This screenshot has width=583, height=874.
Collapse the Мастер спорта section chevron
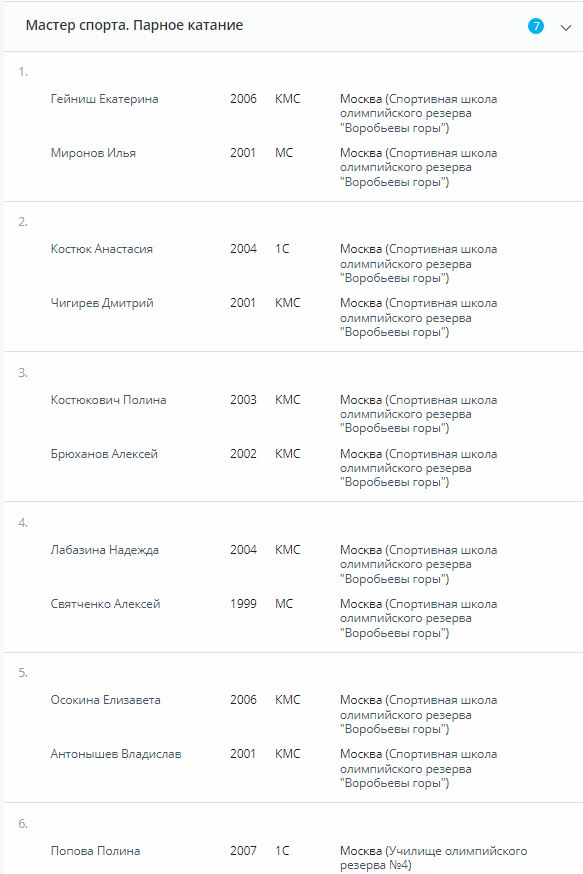click(x=566, y=27)
